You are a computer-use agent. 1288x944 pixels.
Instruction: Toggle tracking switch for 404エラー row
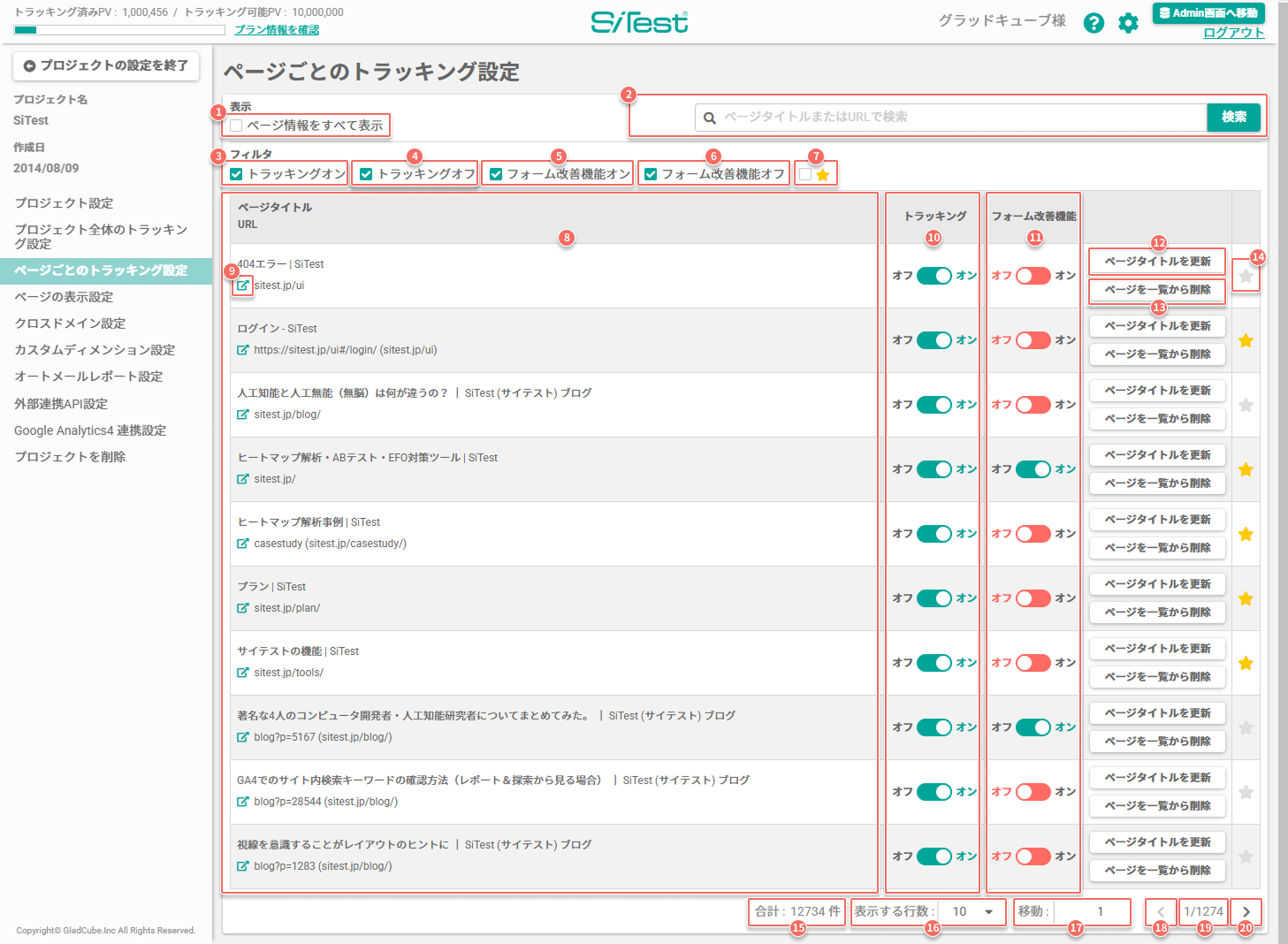coord(934,276)
